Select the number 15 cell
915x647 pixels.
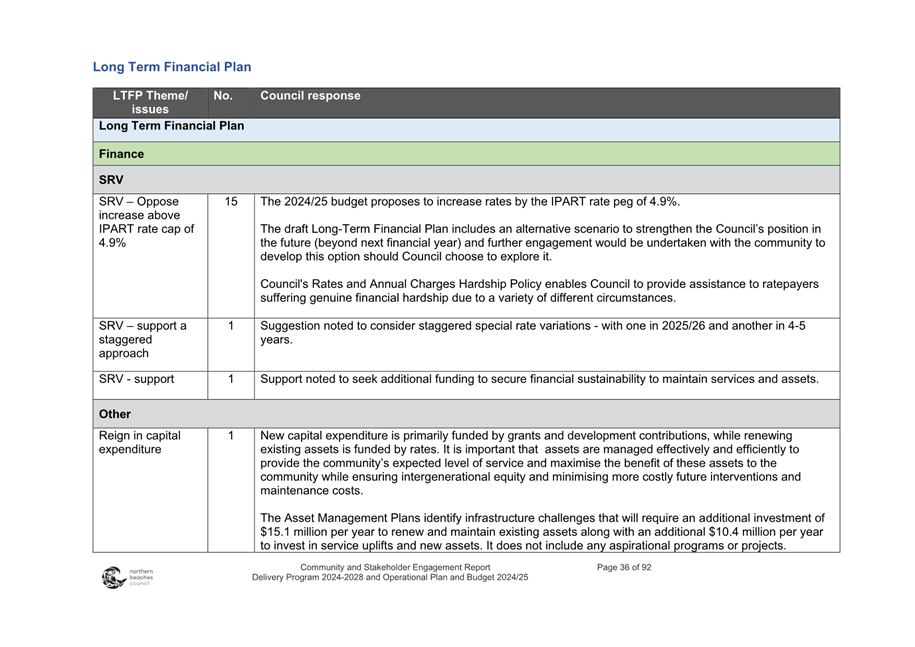coord(231,202)
